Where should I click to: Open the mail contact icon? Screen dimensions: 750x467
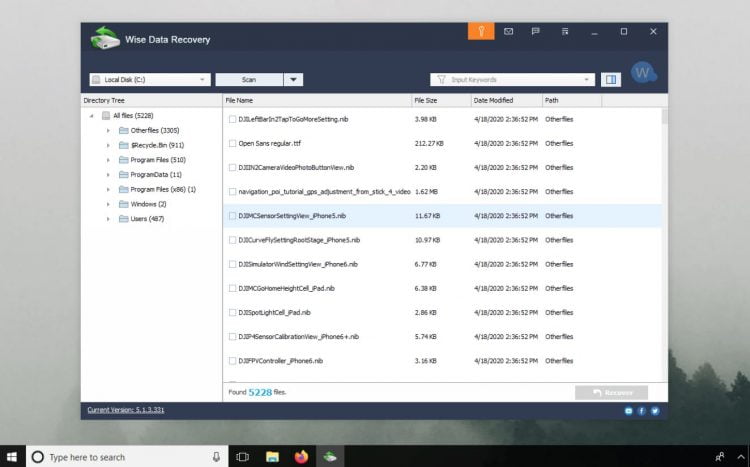[x=508, y=32]
